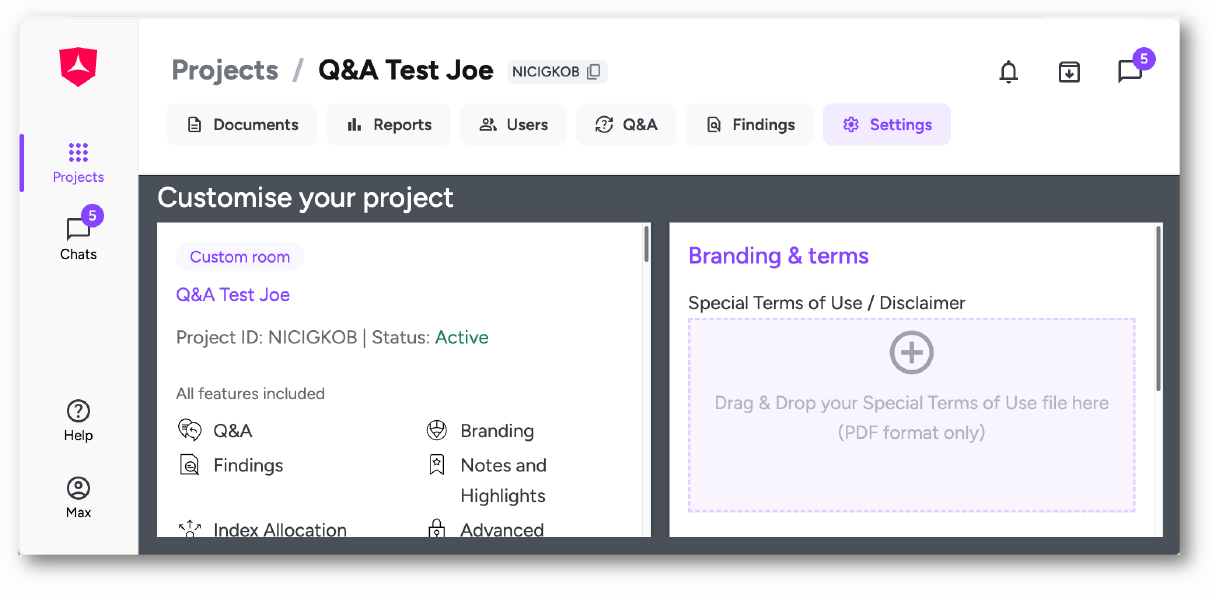The image size is (1215, 593).
Task: Switch to the Settings tab
Action: pos(887,125)
